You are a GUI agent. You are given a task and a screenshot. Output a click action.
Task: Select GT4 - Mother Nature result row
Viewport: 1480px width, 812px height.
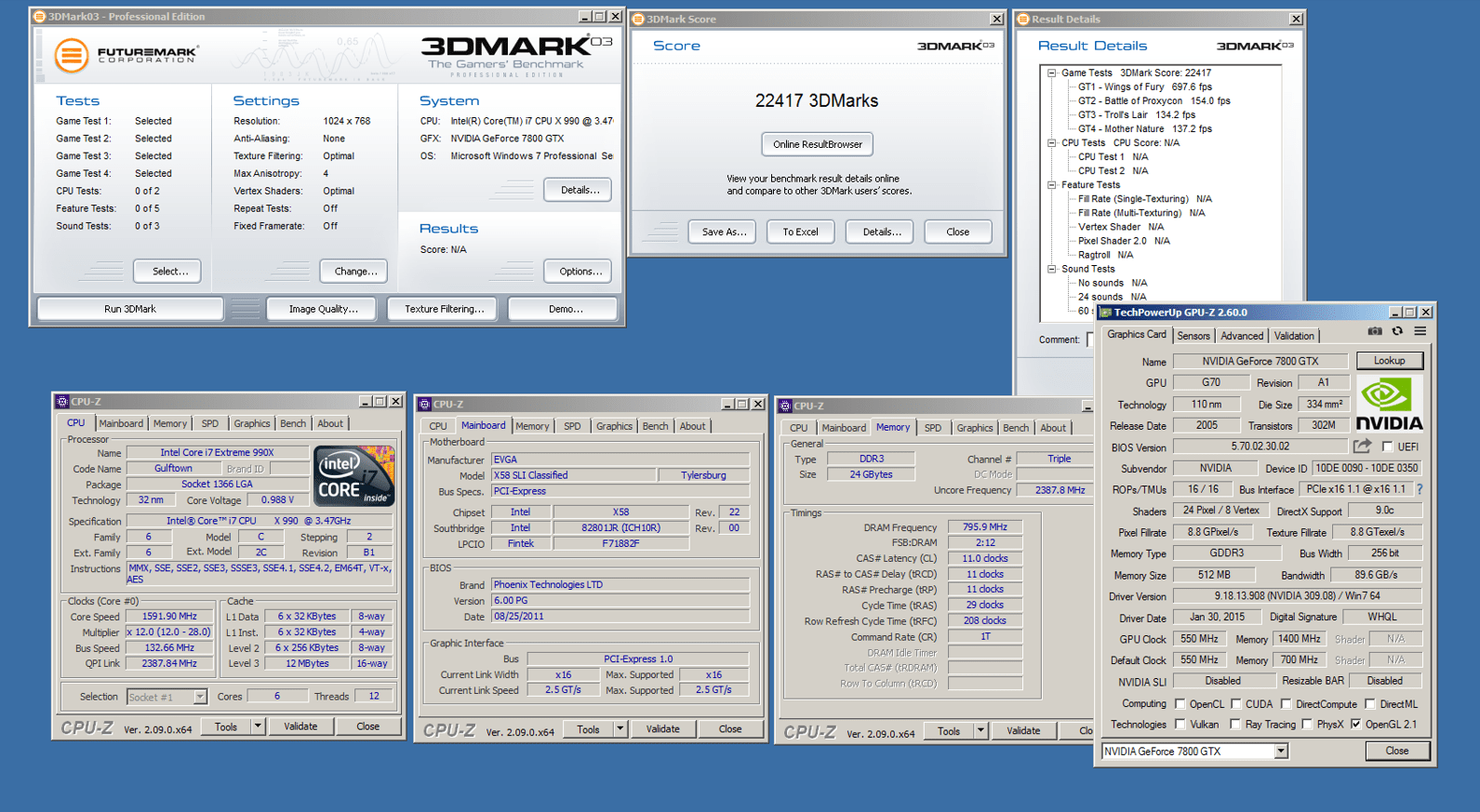tap(1145, 129)
